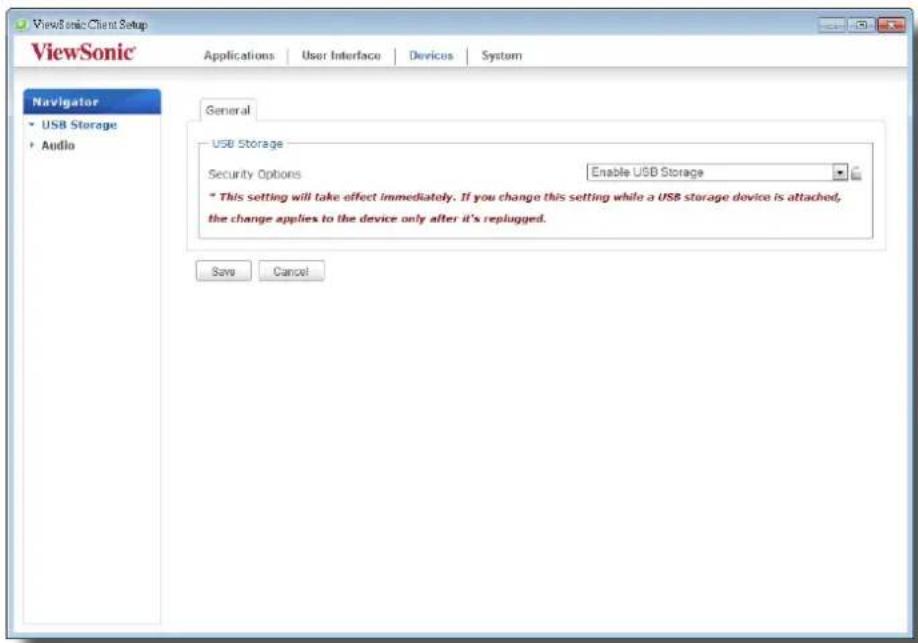Screen dimensions: 918x643
Task: Maximize the ViewSonic Client Setup window
Action: (861, 25)
